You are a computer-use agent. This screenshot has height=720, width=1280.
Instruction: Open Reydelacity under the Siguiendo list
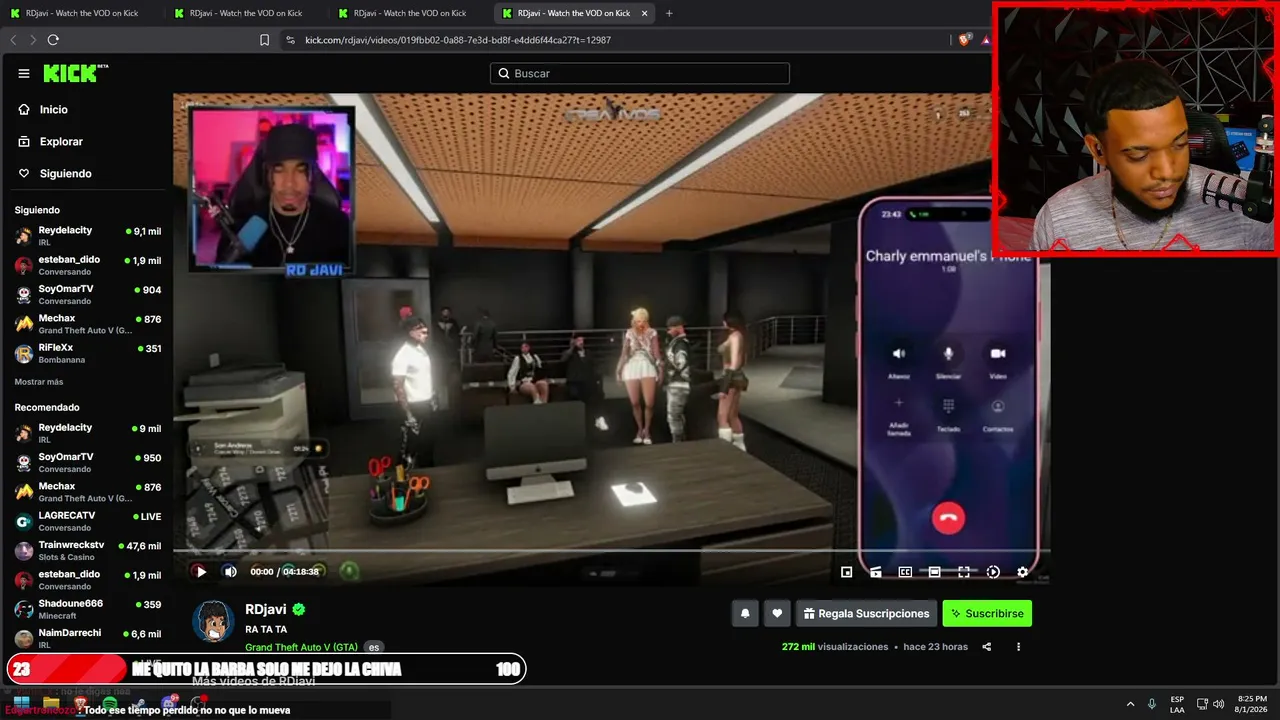point(88,235)
